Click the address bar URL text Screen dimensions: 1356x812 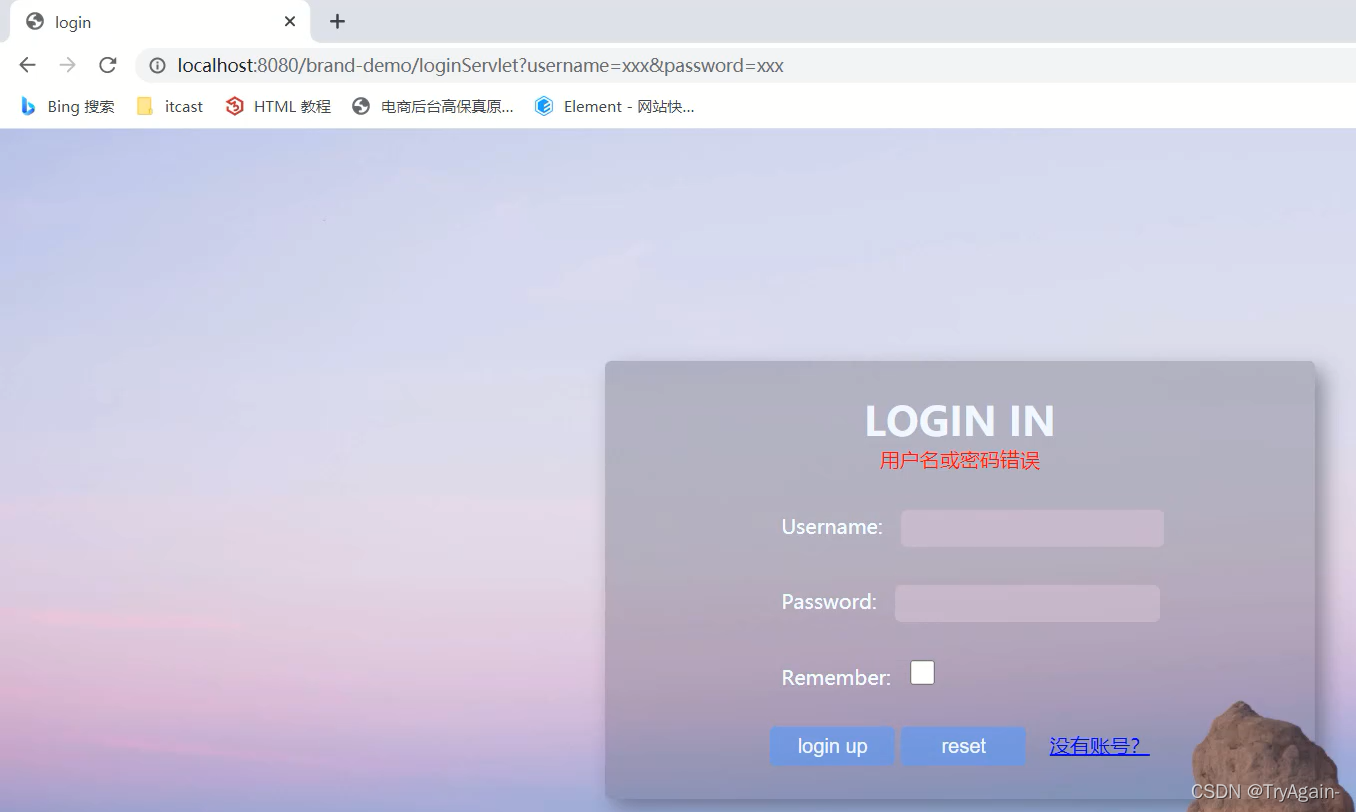tap(481, 66)
